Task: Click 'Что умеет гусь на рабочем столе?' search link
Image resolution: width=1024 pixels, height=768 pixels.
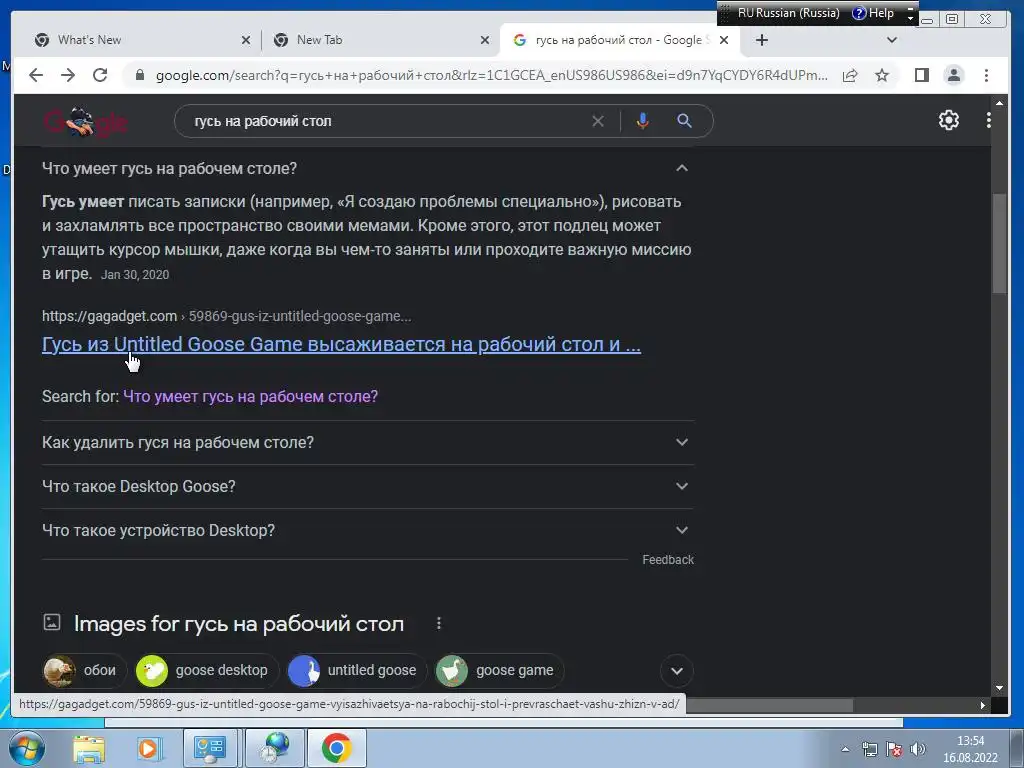Action: click(x=250, y=396)
